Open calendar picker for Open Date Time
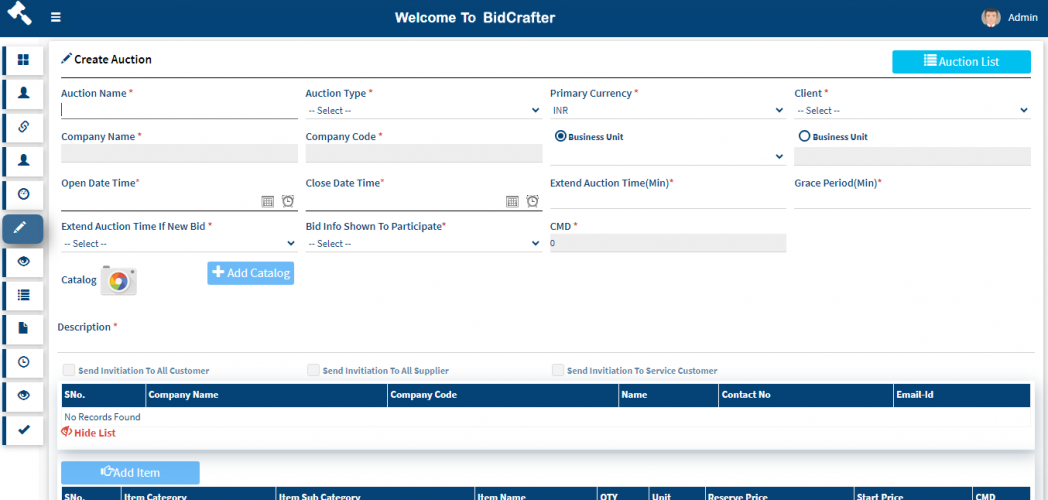 267,201
